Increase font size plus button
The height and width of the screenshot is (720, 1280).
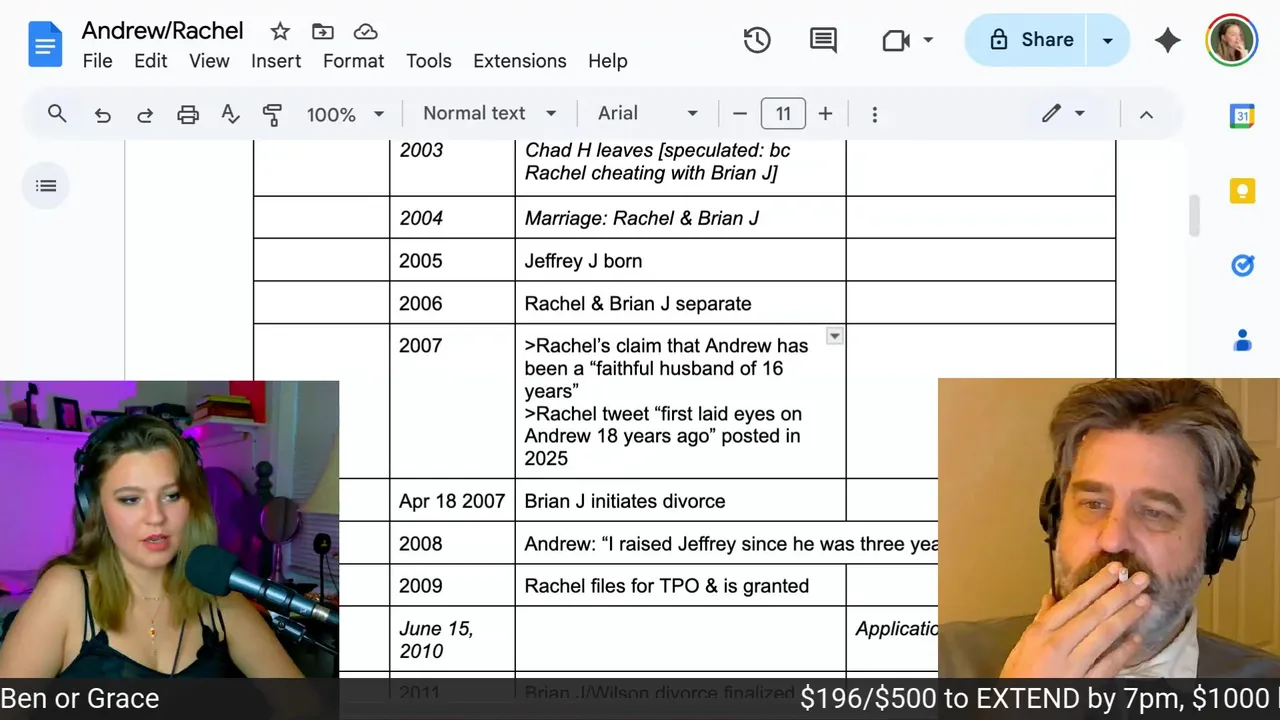pyautogui.click(x=825, y=114)
